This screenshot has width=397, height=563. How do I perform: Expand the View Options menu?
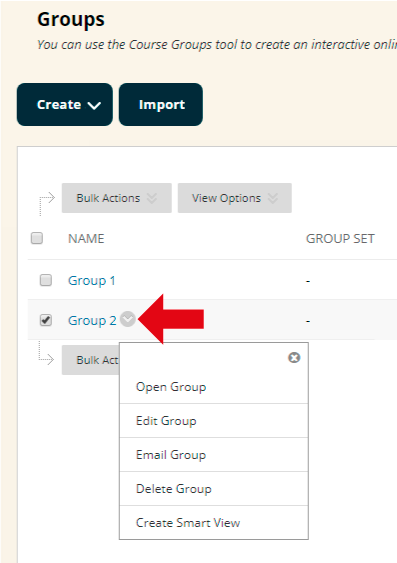(235, 198)
